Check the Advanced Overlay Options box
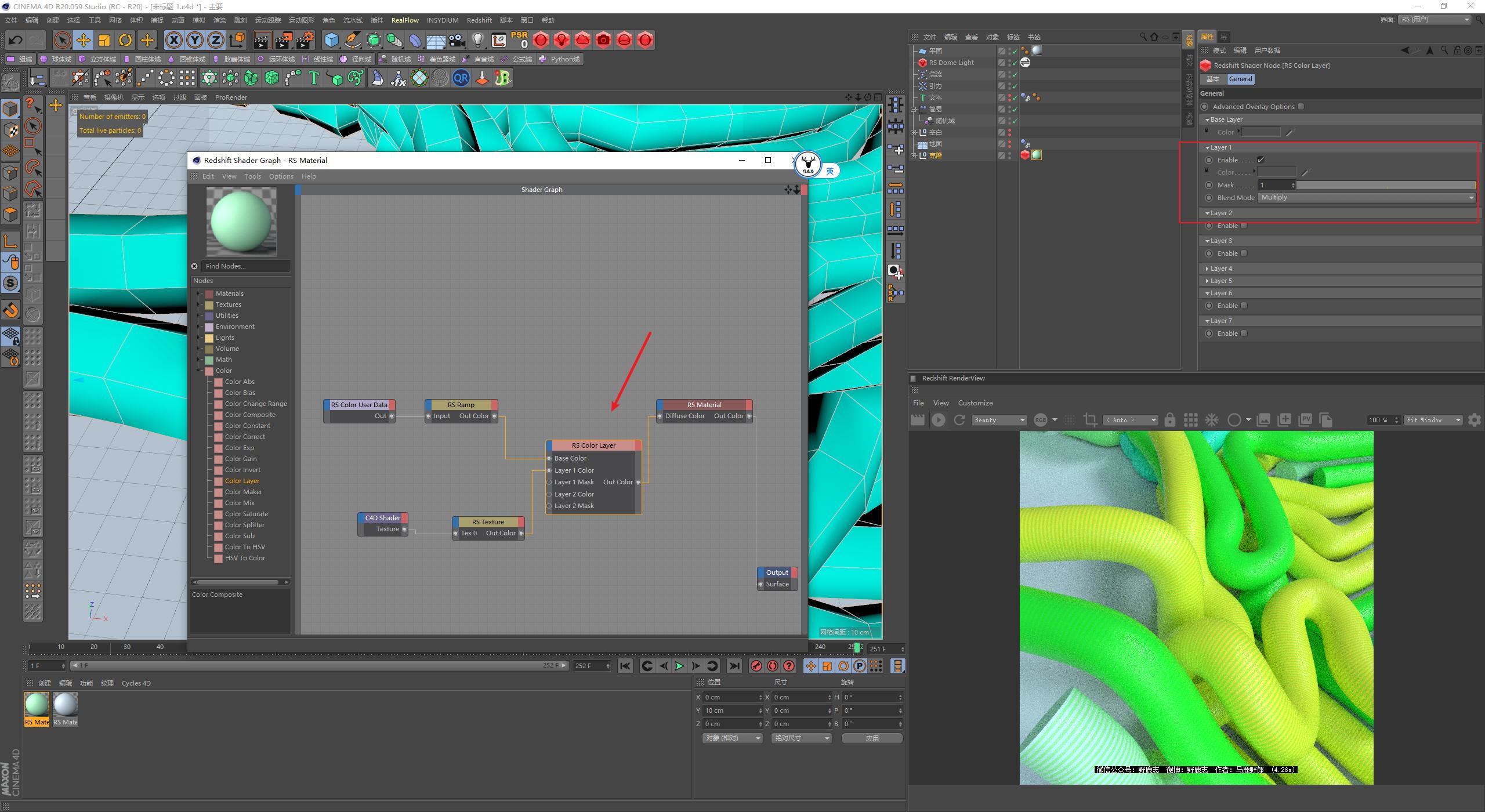The image size is (1485, 812). pyautogui.click(x=1301, y=106)
